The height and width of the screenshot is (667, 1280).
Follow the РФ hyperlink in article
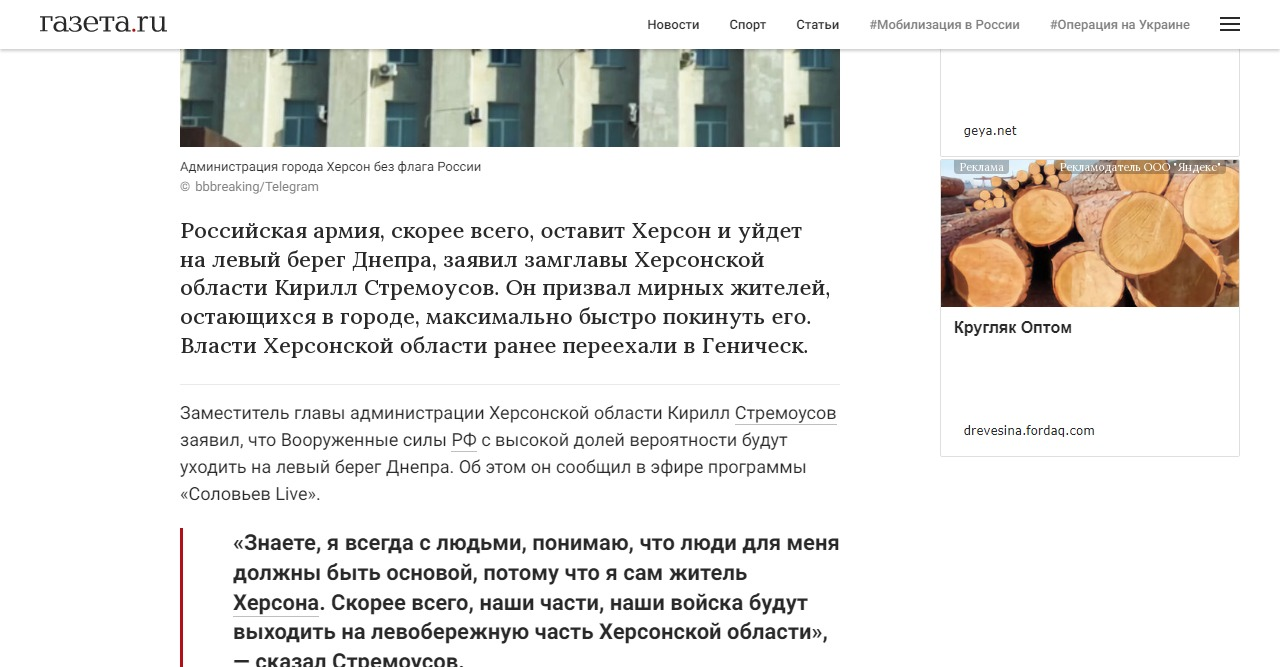click(464, 440)
